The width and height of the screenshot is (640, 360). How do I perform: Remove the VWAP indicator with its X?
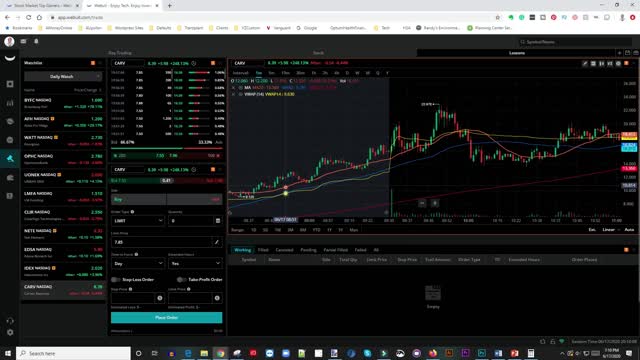pyautogui.click(x=233, y=94)
